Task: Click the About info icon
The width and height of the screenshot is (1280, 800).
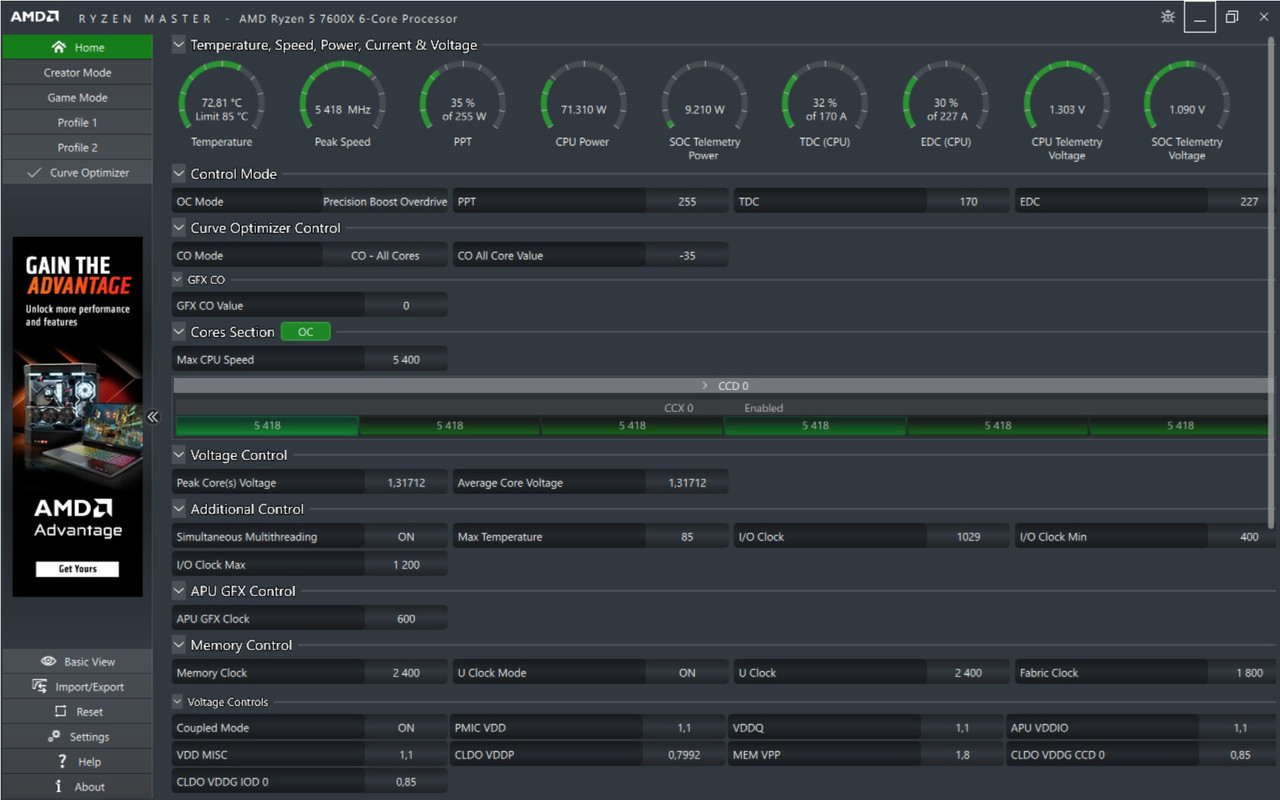Action: click(x=59, y=786)
